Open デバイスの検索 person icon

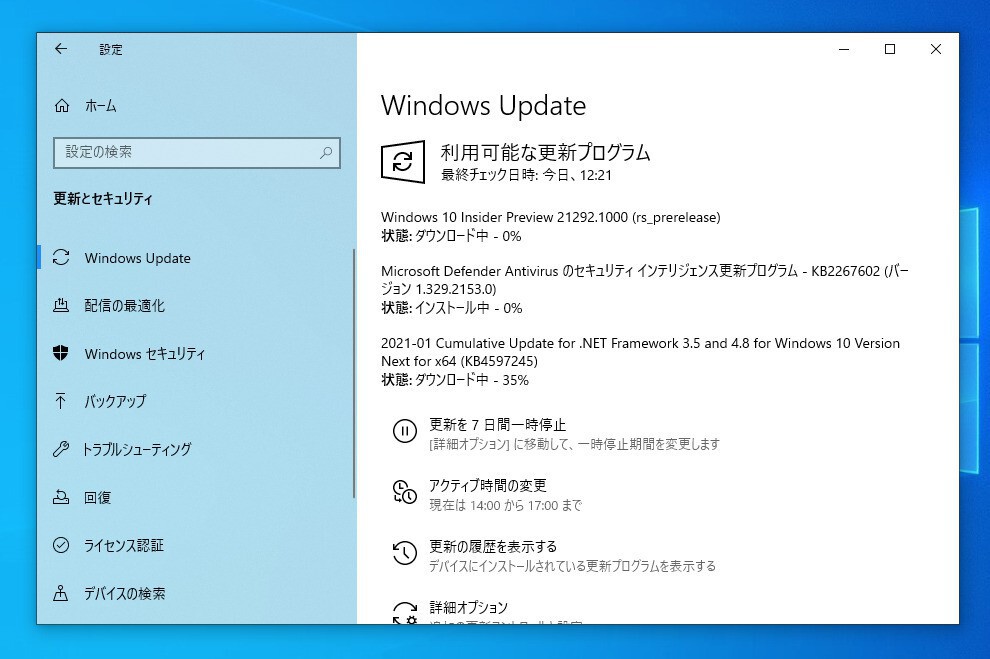61,593
